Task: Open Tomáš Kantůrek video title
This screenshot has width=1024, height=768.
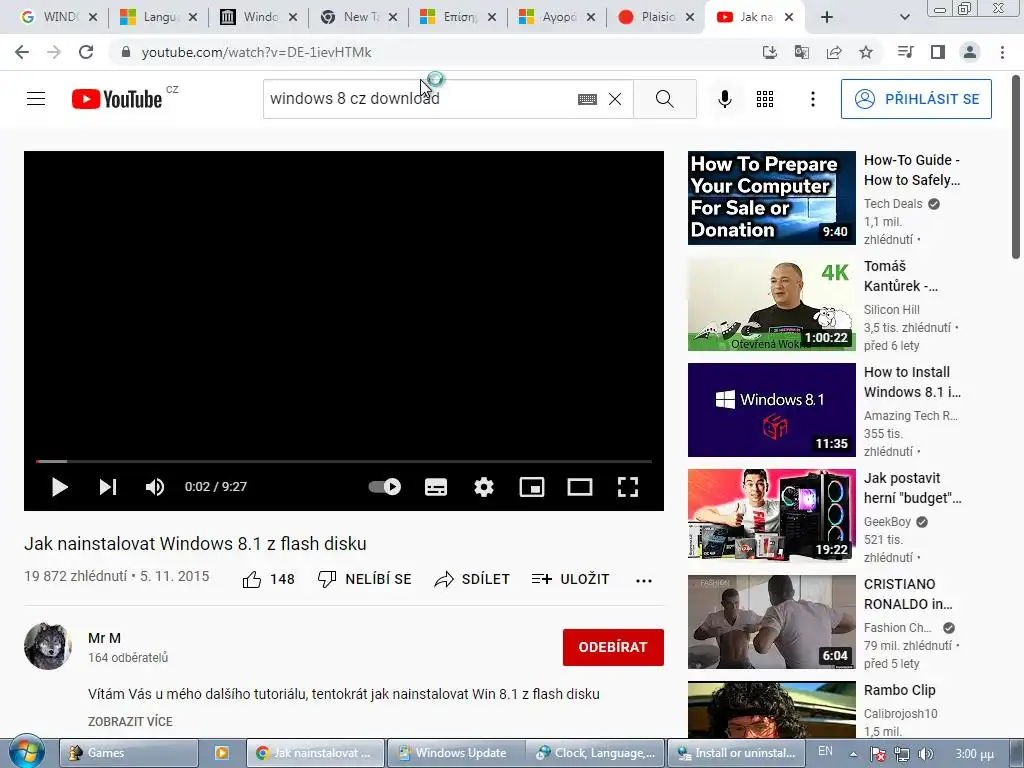Action: click(901, 276)
